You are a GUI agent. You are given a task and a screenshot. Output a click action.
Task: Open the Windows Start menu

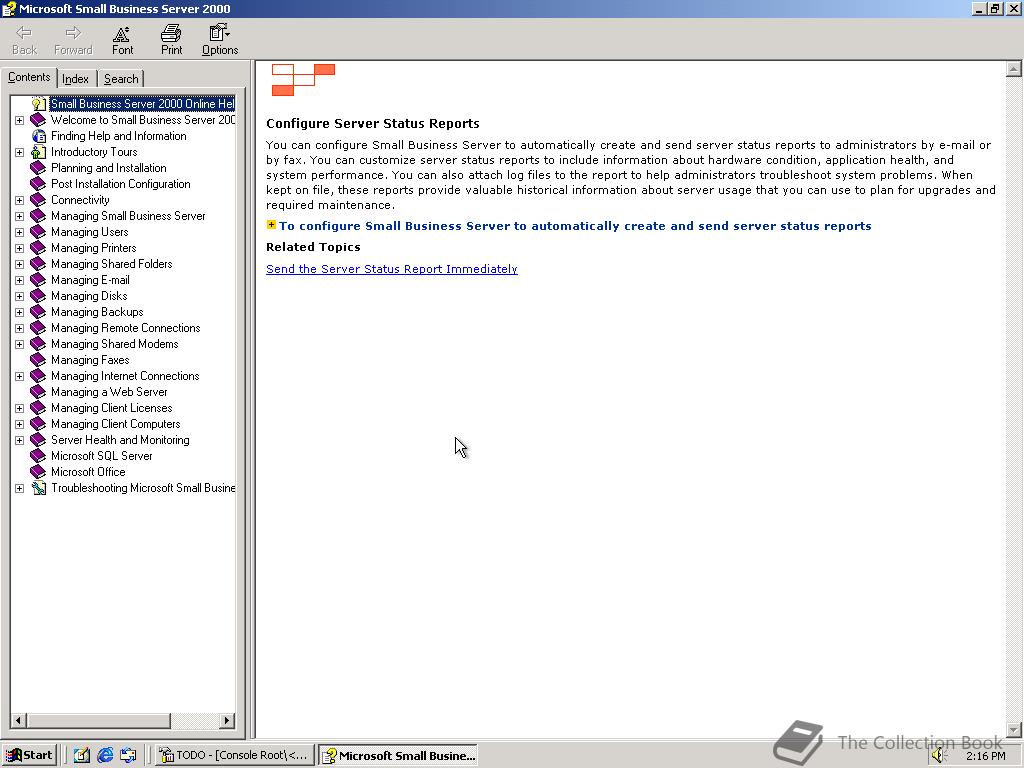(29, 756)
